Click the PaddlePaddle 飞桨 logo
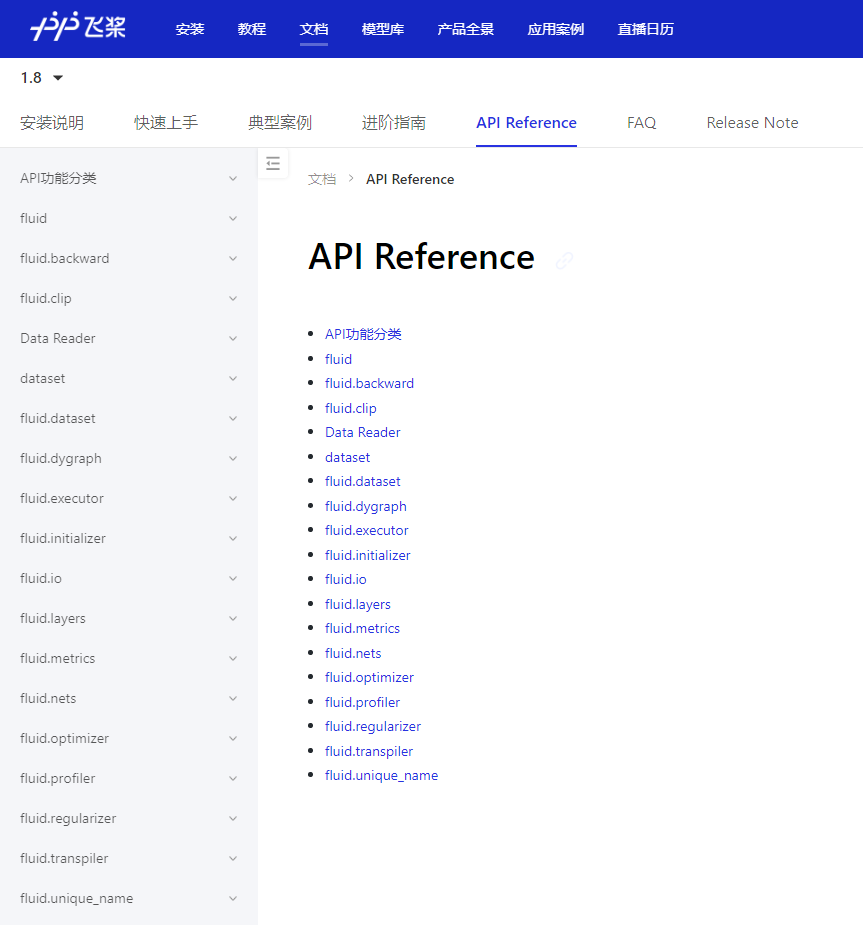This screenshot has height=925, width=863. tap(78, 27)
